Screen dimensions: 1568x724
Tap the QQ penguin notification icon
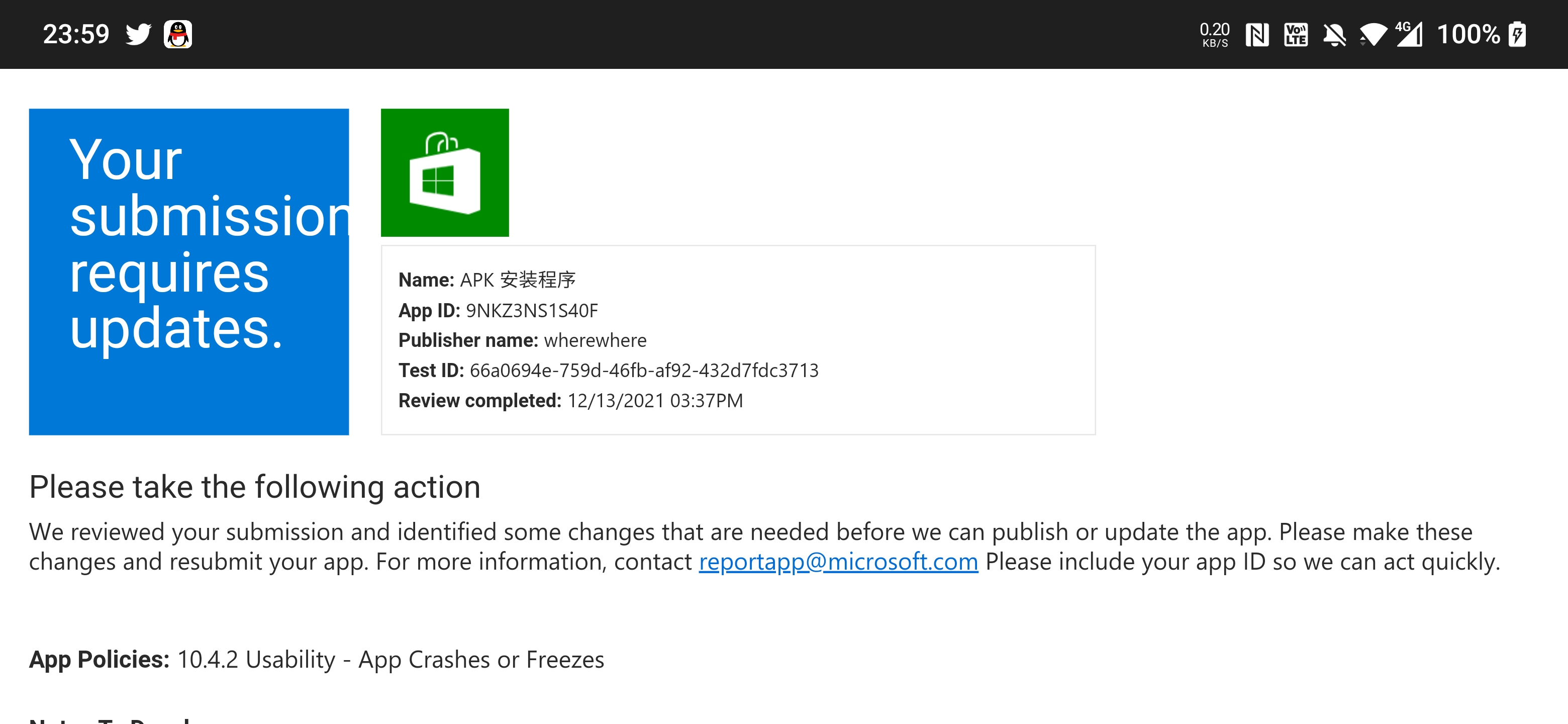tap(178, 35)
